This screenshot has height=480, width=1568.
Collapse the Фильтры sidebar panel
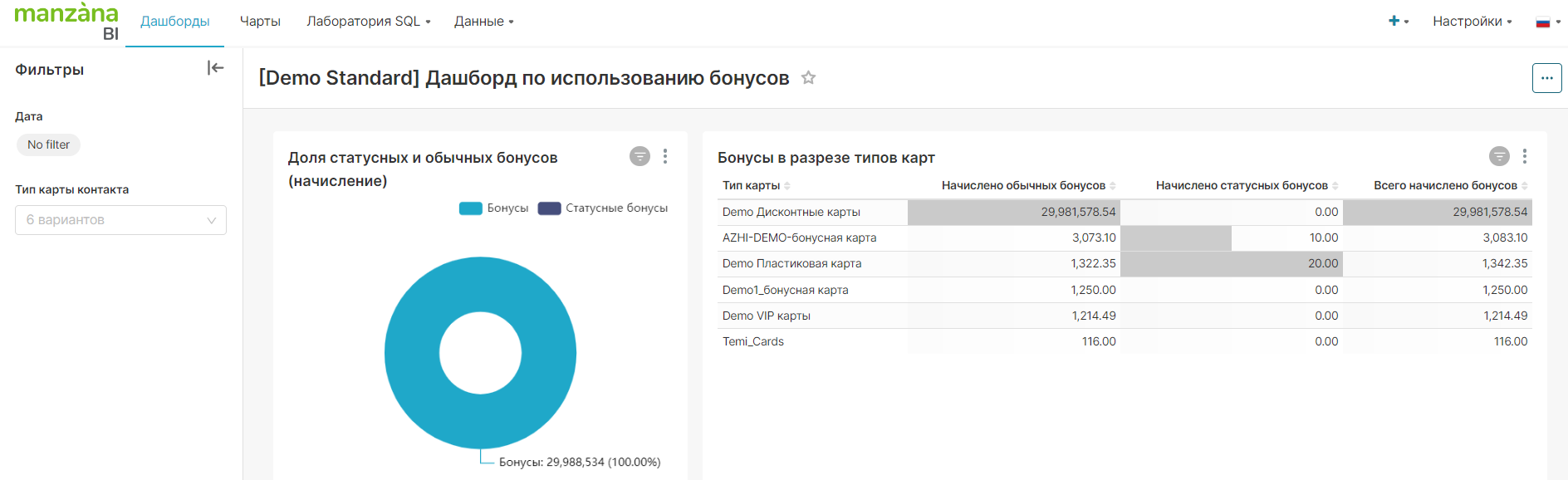tap(215, 68)
